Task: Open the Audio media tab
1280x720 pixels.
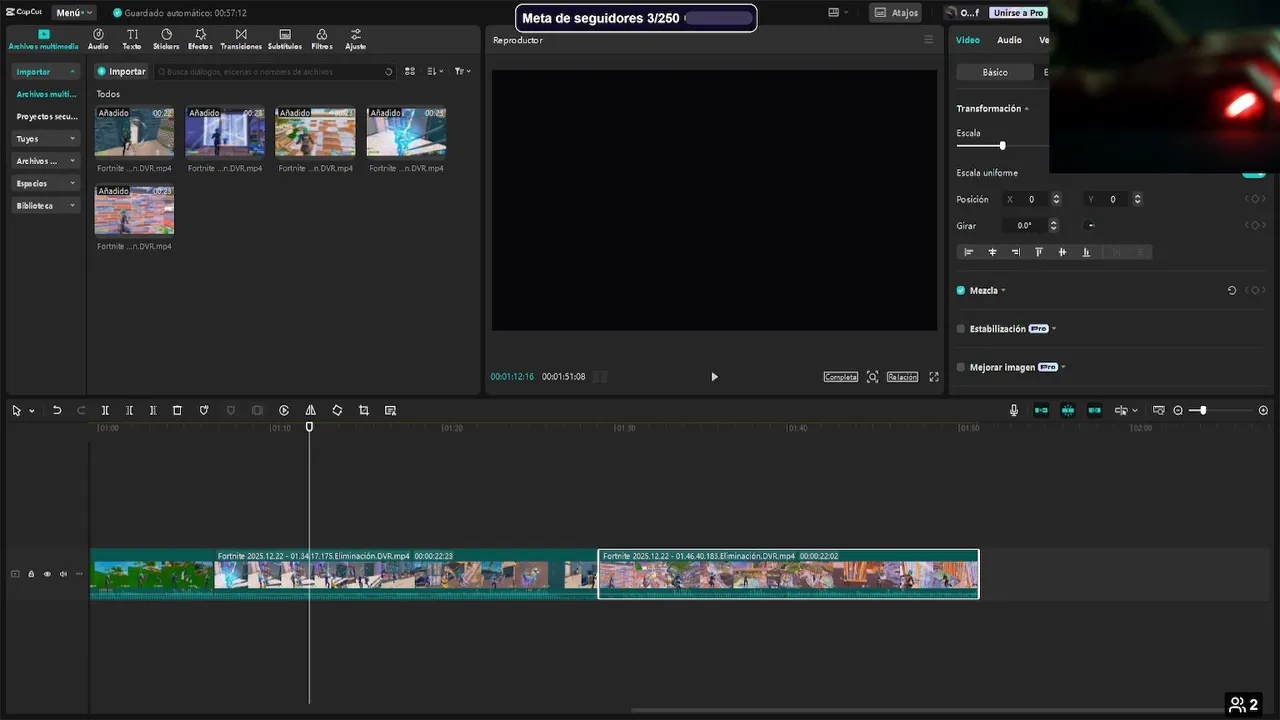Action: click(98, 39)
